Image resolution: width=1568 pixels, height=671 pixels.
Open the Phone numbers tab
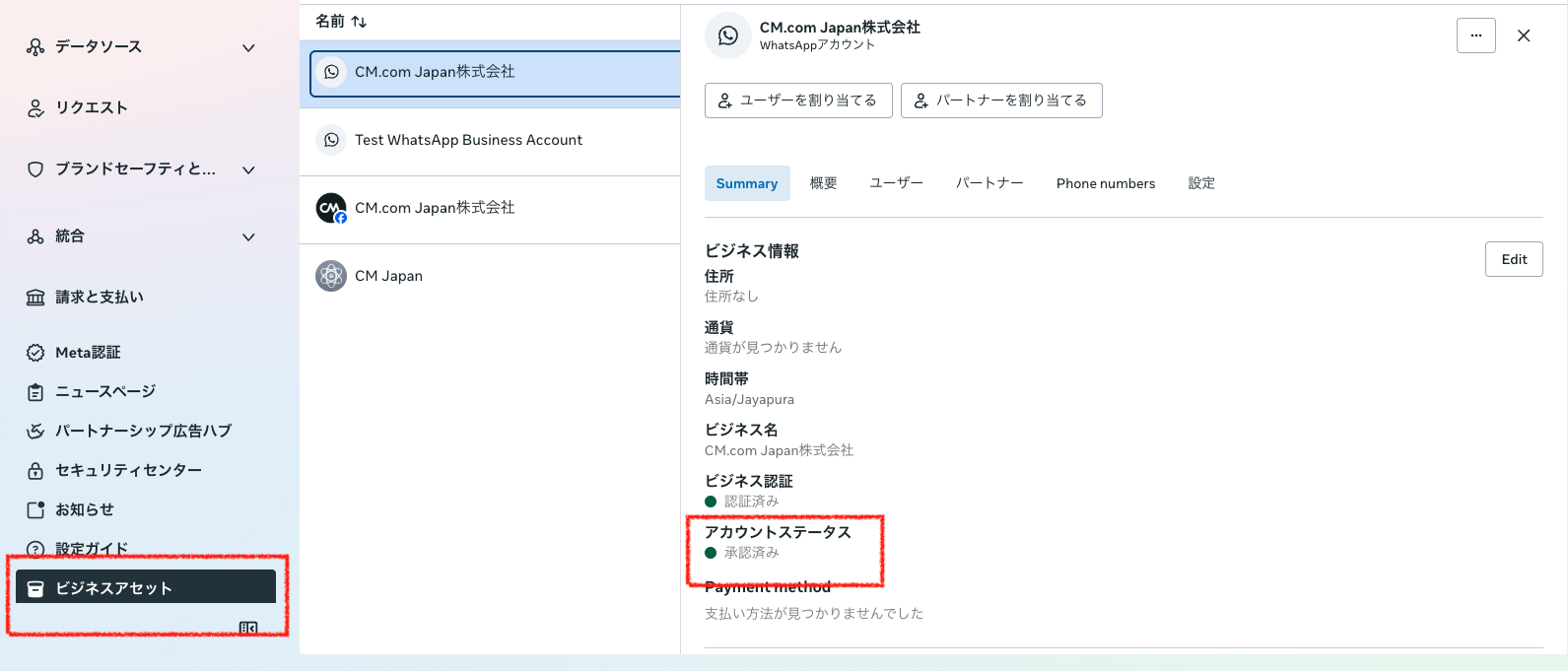pyautogui.click(x=1106, y=183)
